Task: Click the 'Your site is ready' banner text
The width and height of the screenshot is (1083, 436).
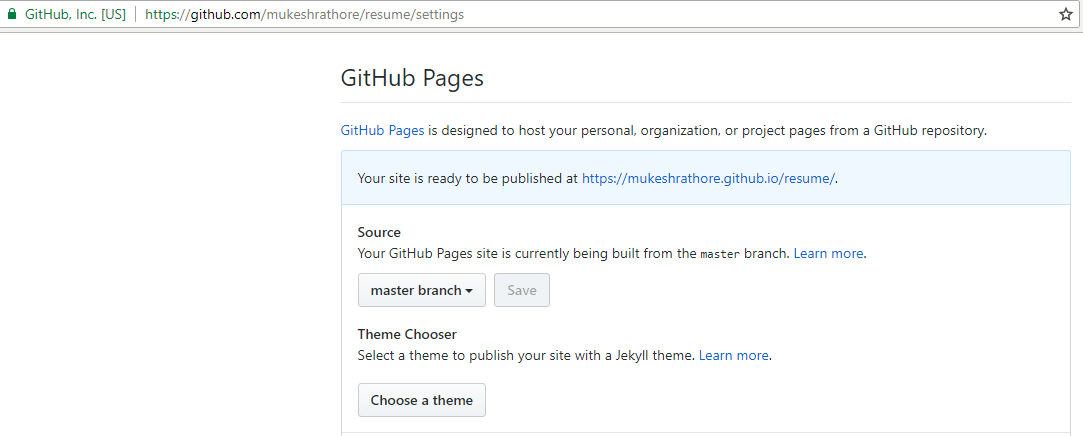Action: [x=467, y=178]
